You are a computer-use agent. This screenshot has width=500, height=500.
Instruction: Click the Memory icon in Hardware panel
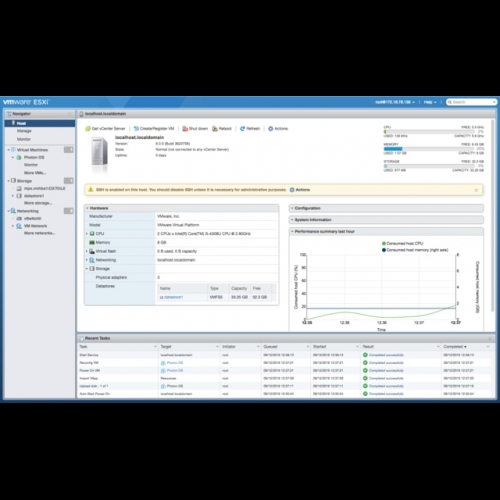(92, 242)
